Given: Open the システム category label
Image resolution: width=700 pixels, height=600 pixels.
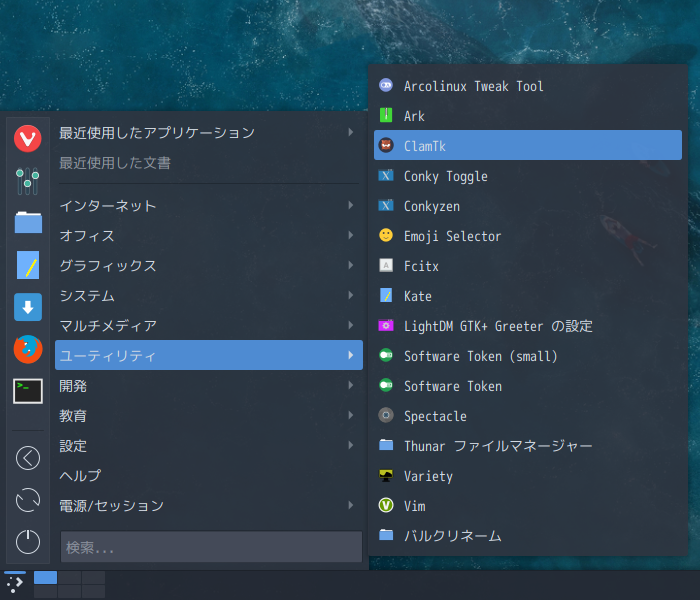Looking at the screenshot, I should 87,296.
